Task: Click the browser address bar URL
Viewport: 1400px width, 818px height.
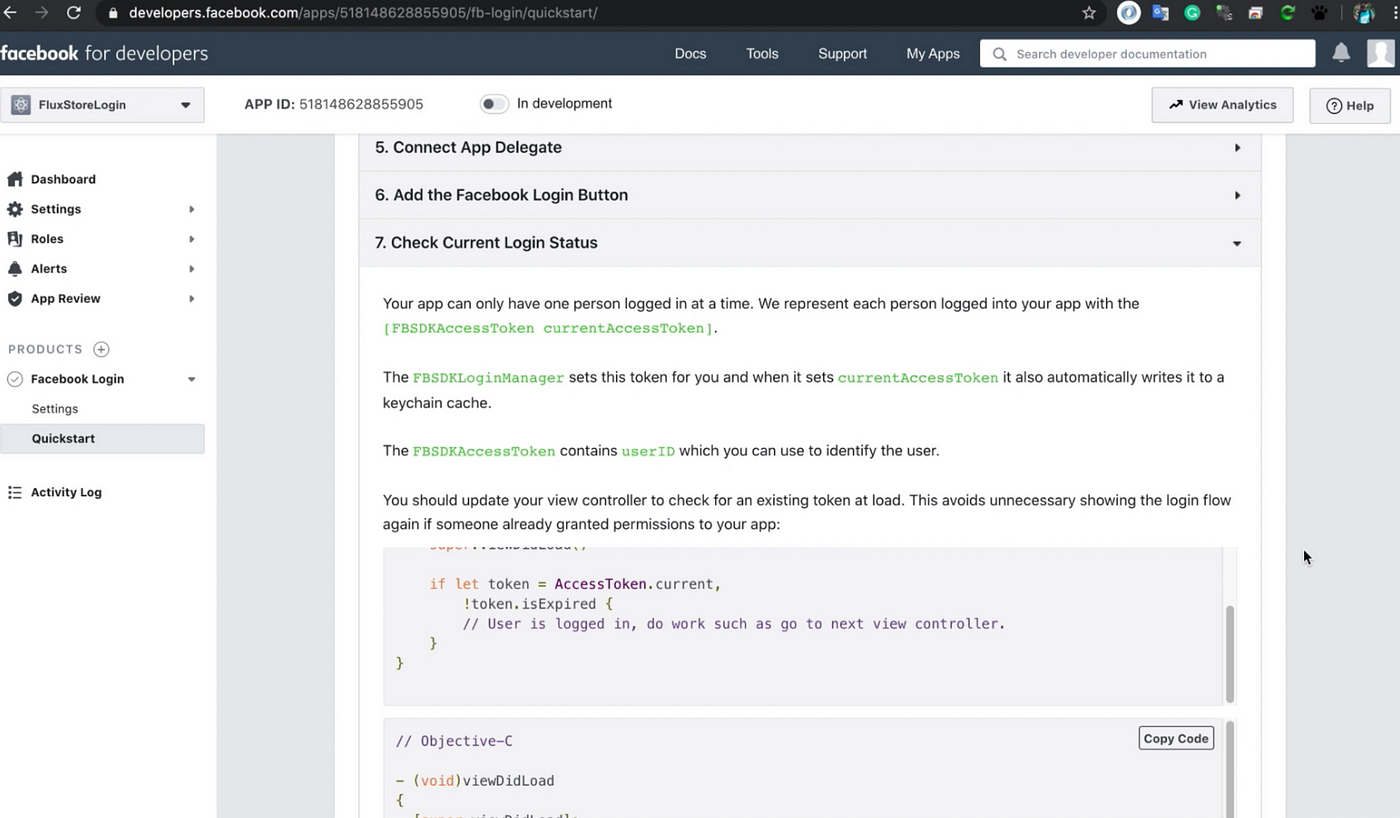Action: [x=363, y=13]
